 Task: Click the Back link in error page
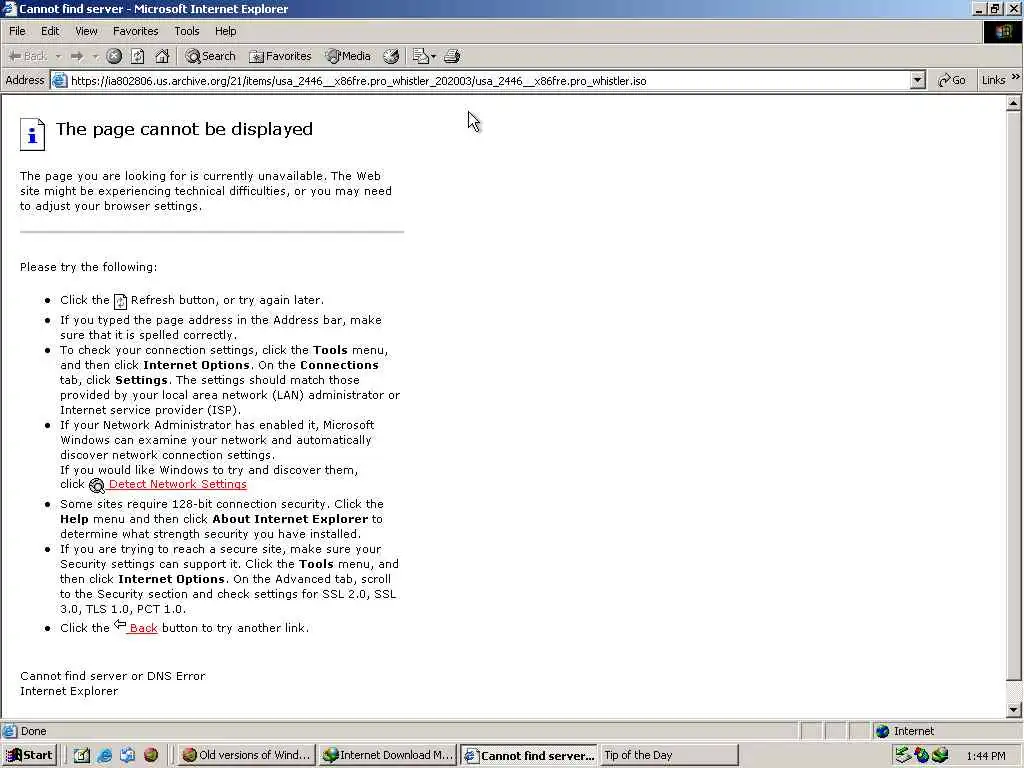(143, 628)
